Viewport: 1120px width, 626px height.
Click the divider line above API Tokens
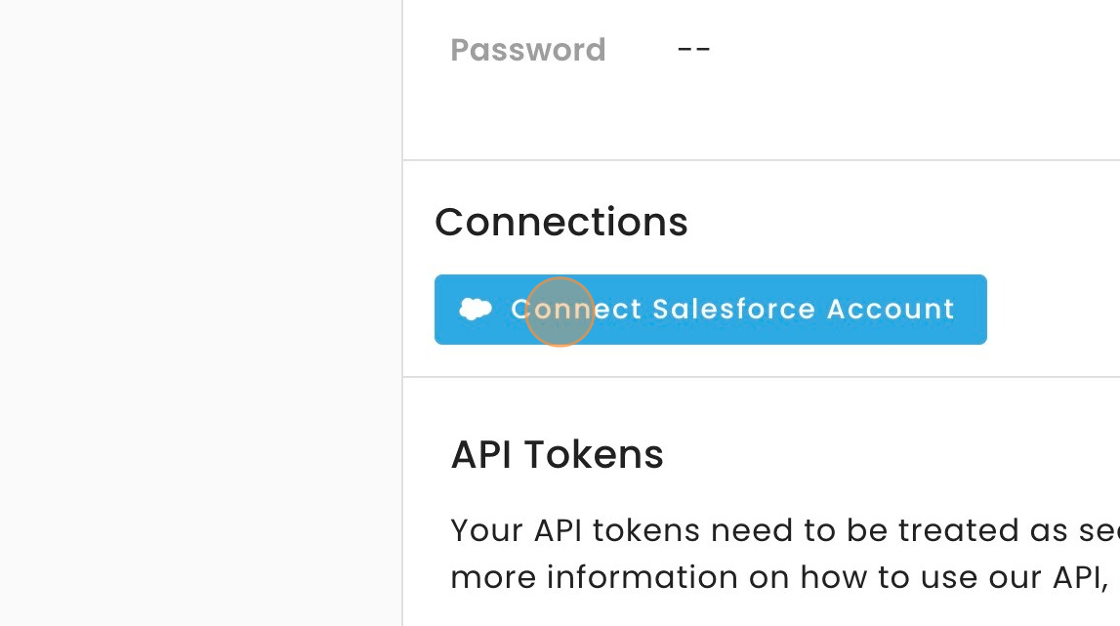(x=760, y=377)
